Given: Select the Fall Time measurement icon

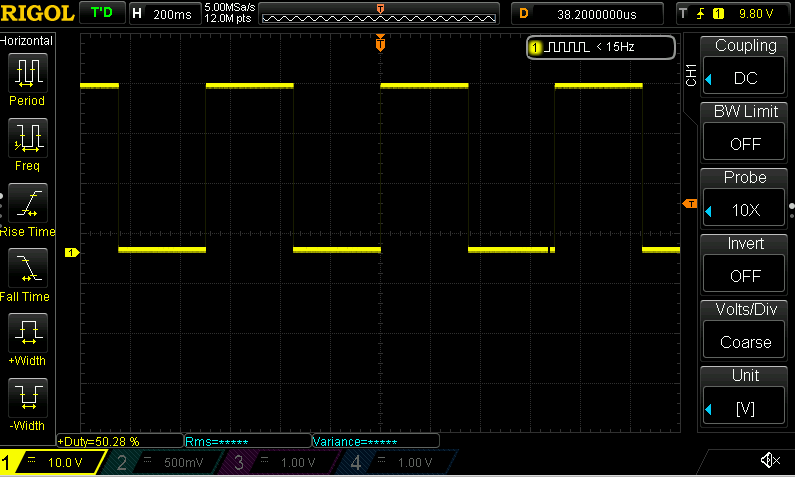Looking at the screenshot, I should pos(28,268).
